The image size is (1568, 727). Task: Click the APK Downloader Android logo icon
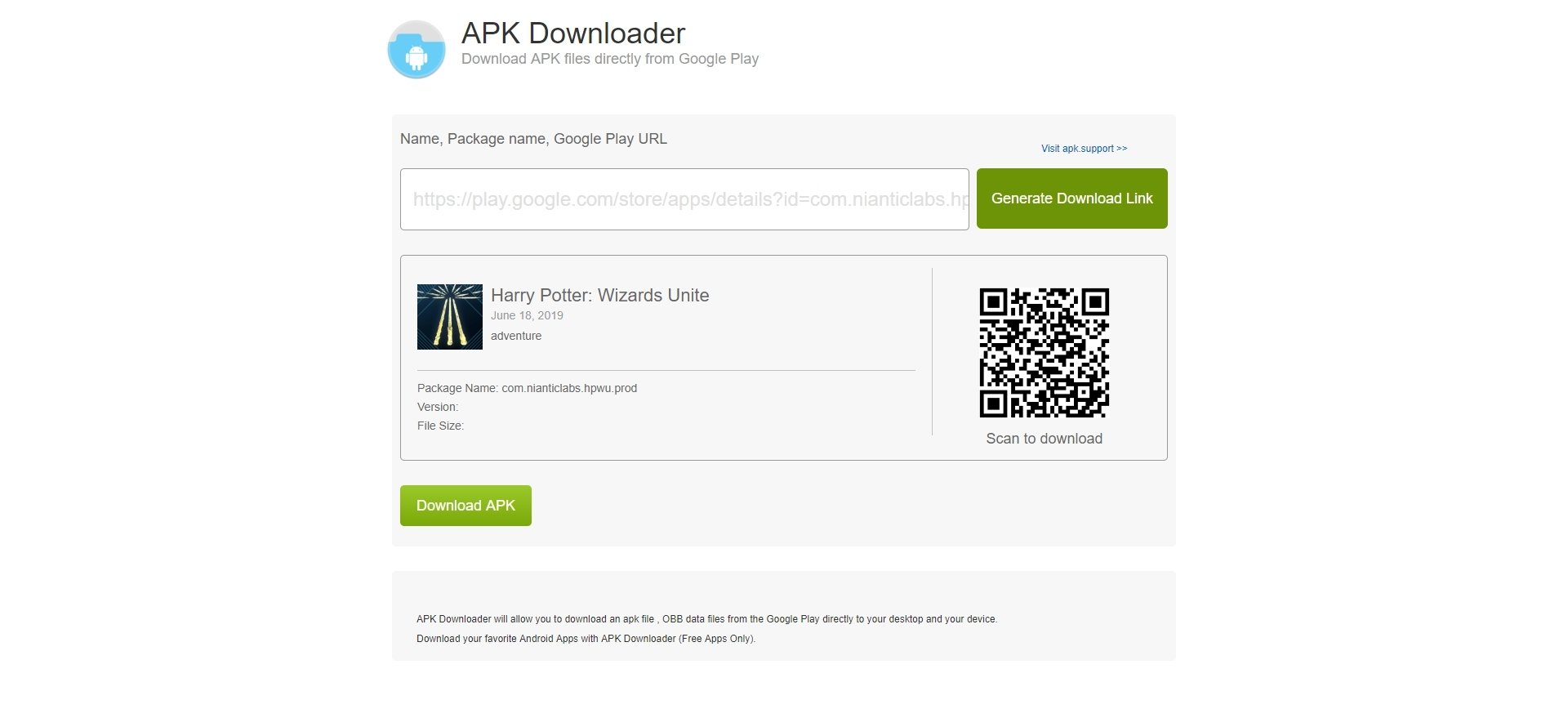click(416, 49)
